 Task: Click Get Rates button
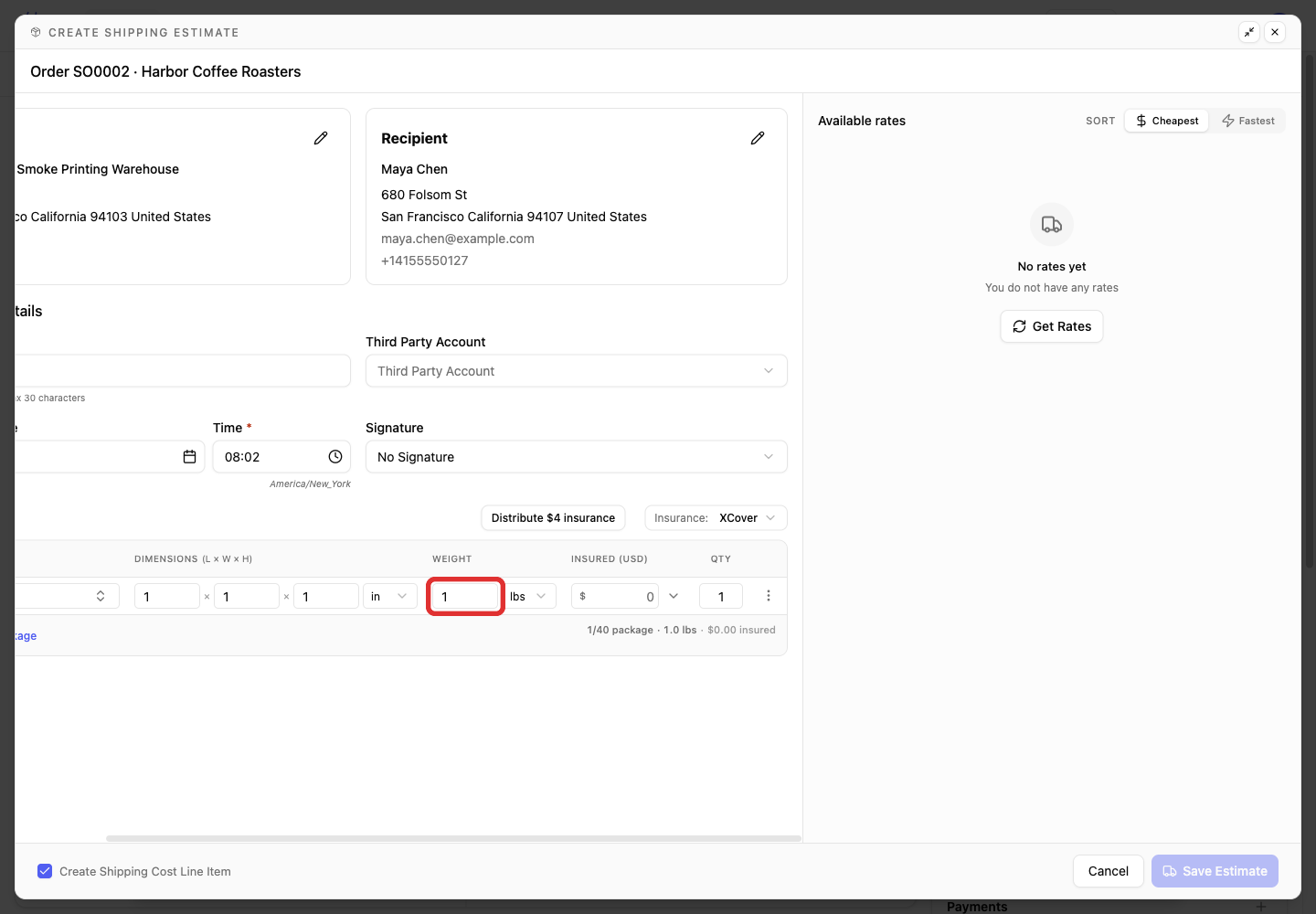click(1052, 326)
